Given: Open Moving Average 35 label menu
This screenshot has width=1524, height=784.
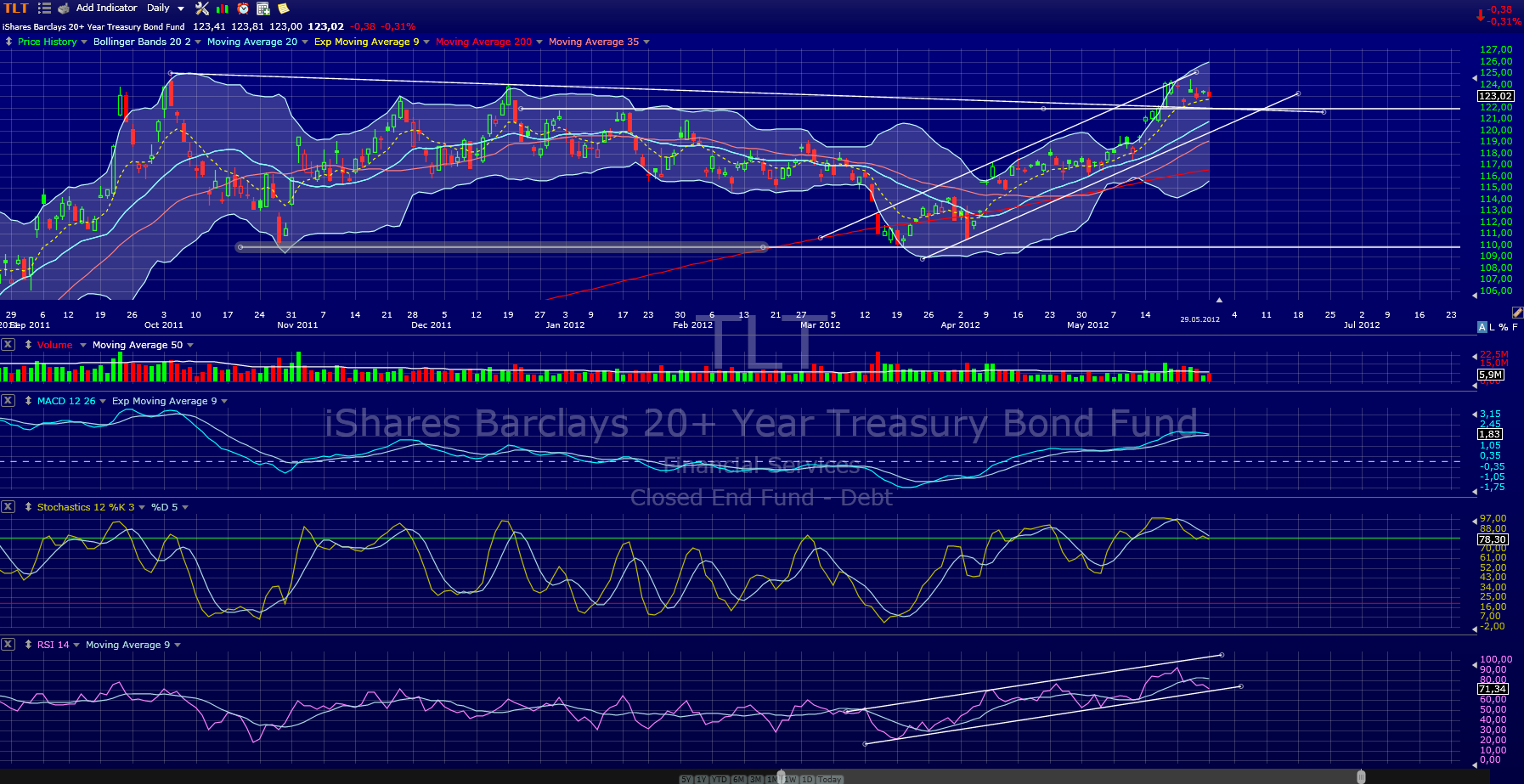Looking at the screenshot, I should coord(594,42).
